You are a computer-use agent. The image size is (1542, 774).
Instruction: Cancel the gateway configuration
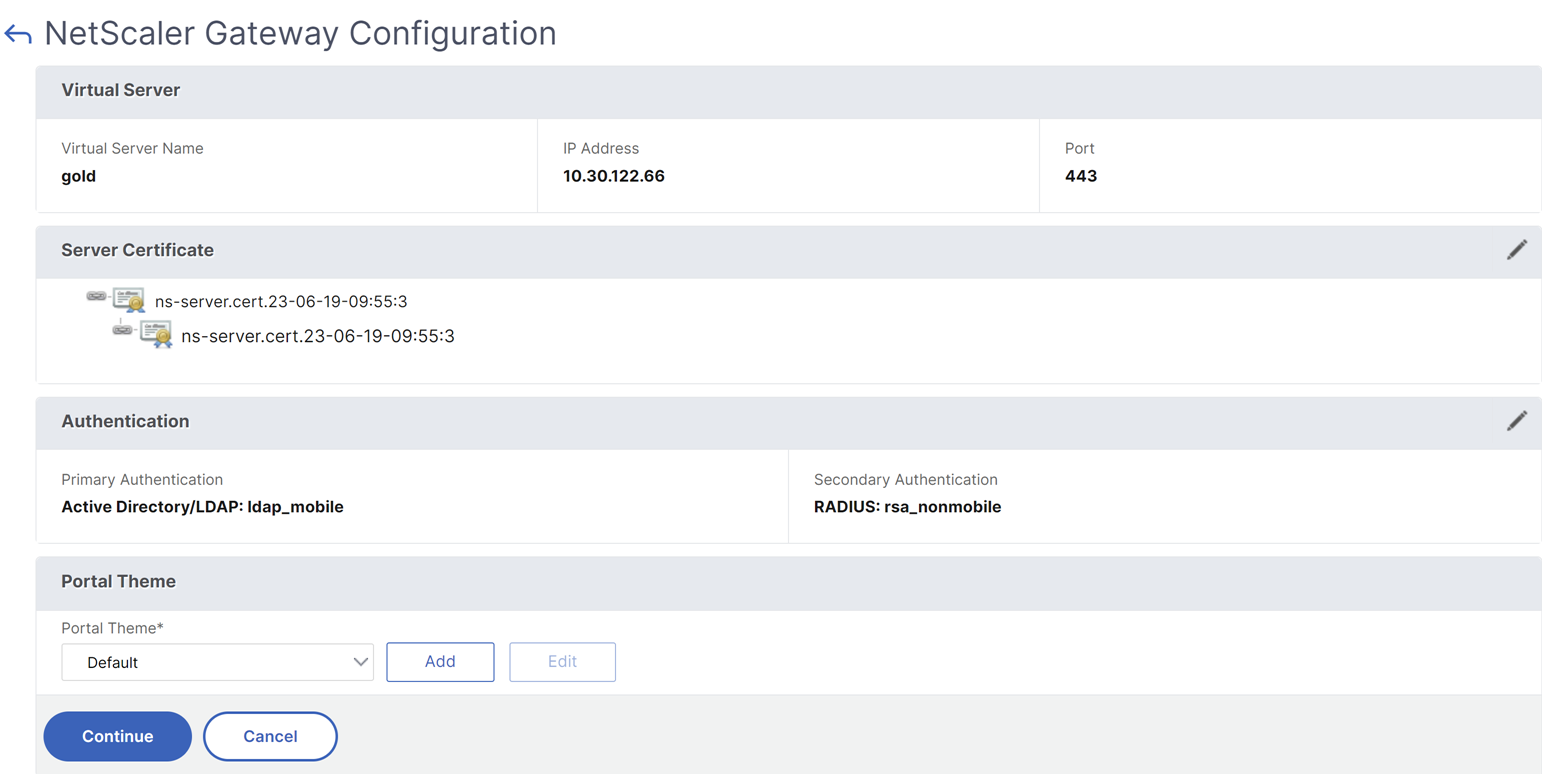point(270,737)
